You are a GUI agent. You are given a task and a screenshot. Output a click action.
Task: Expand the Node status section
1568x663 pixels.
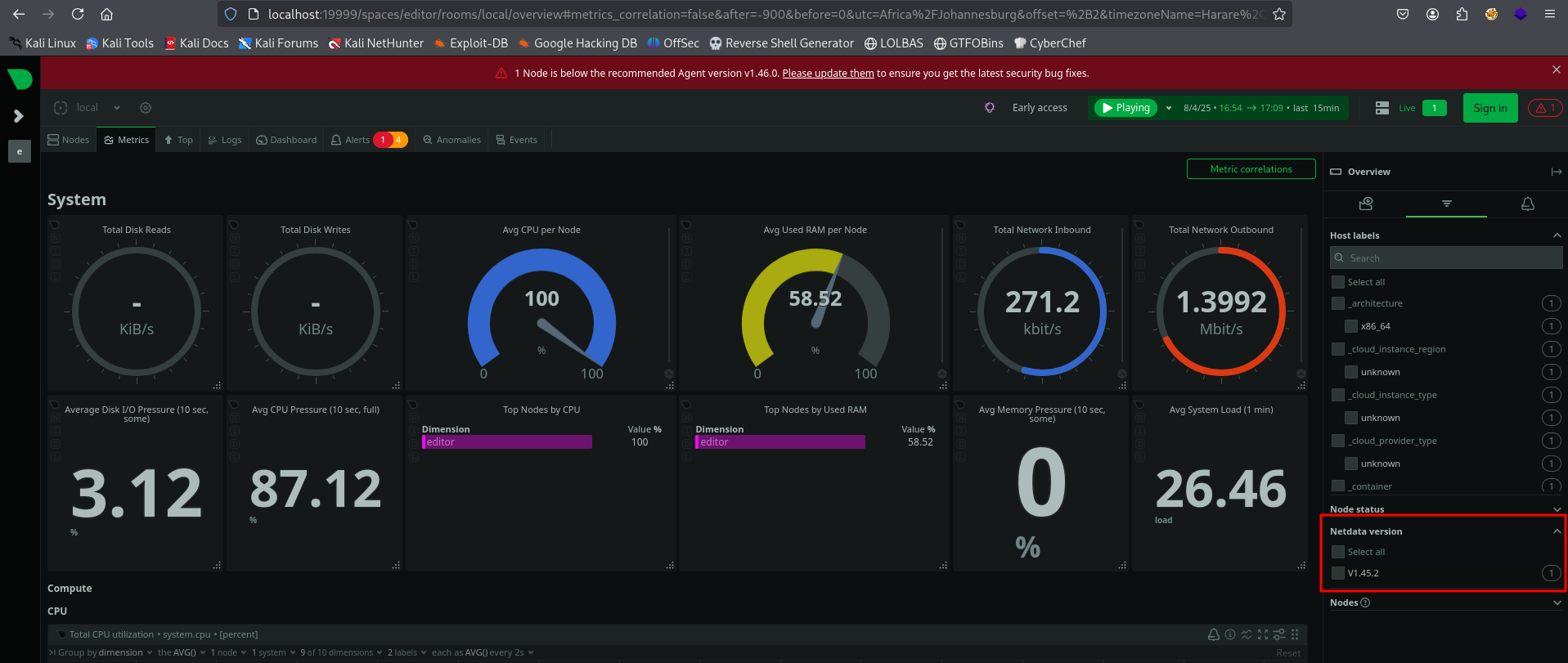(x=1557, y=509)
